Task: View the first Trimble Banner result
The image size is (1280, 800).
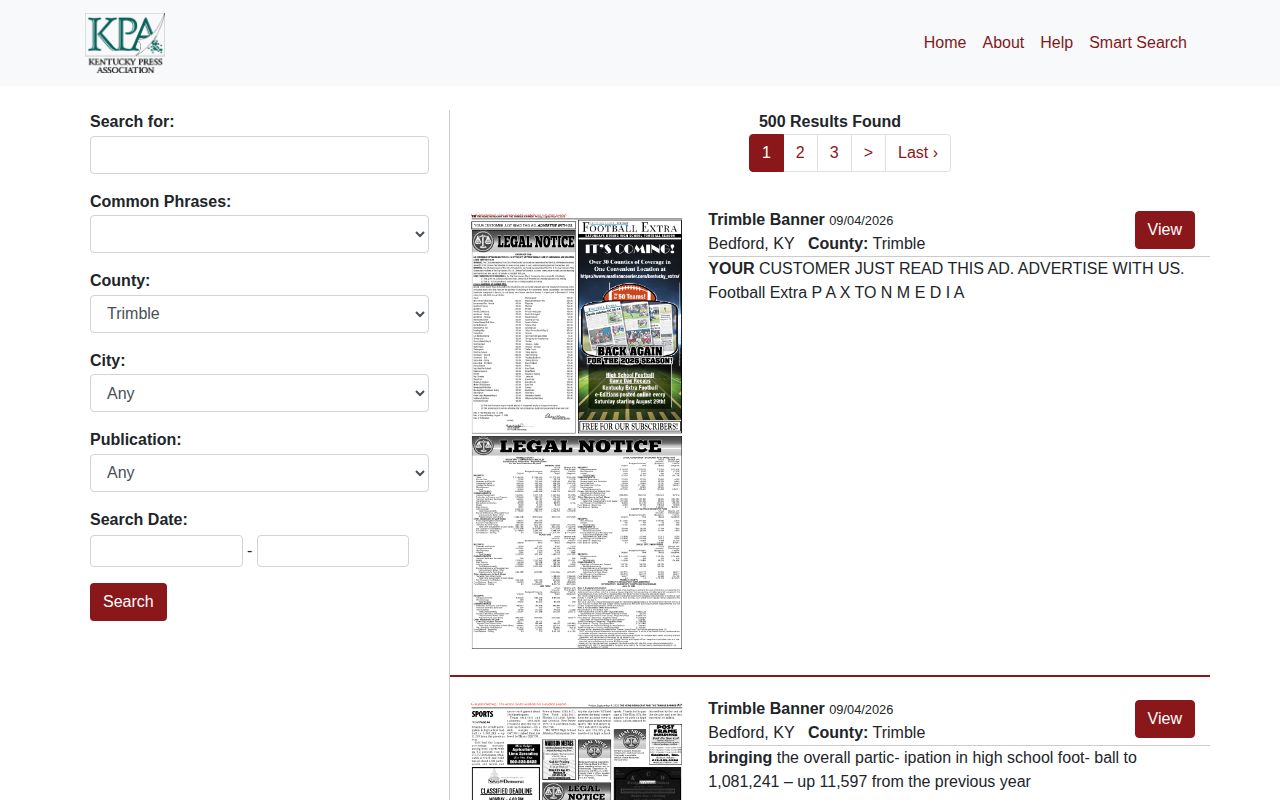Action: 1165,230
